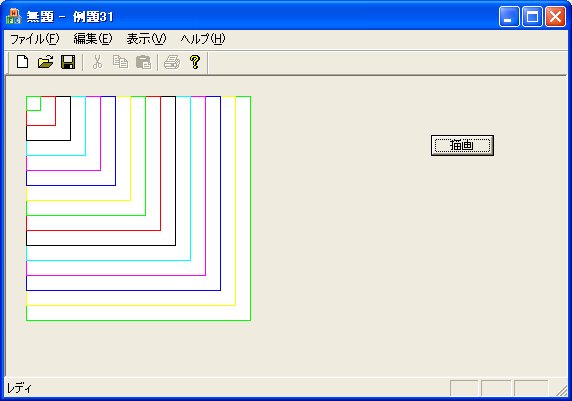Click the 描画 button
This screenshot has height=401, width=572.
[462, 146]
